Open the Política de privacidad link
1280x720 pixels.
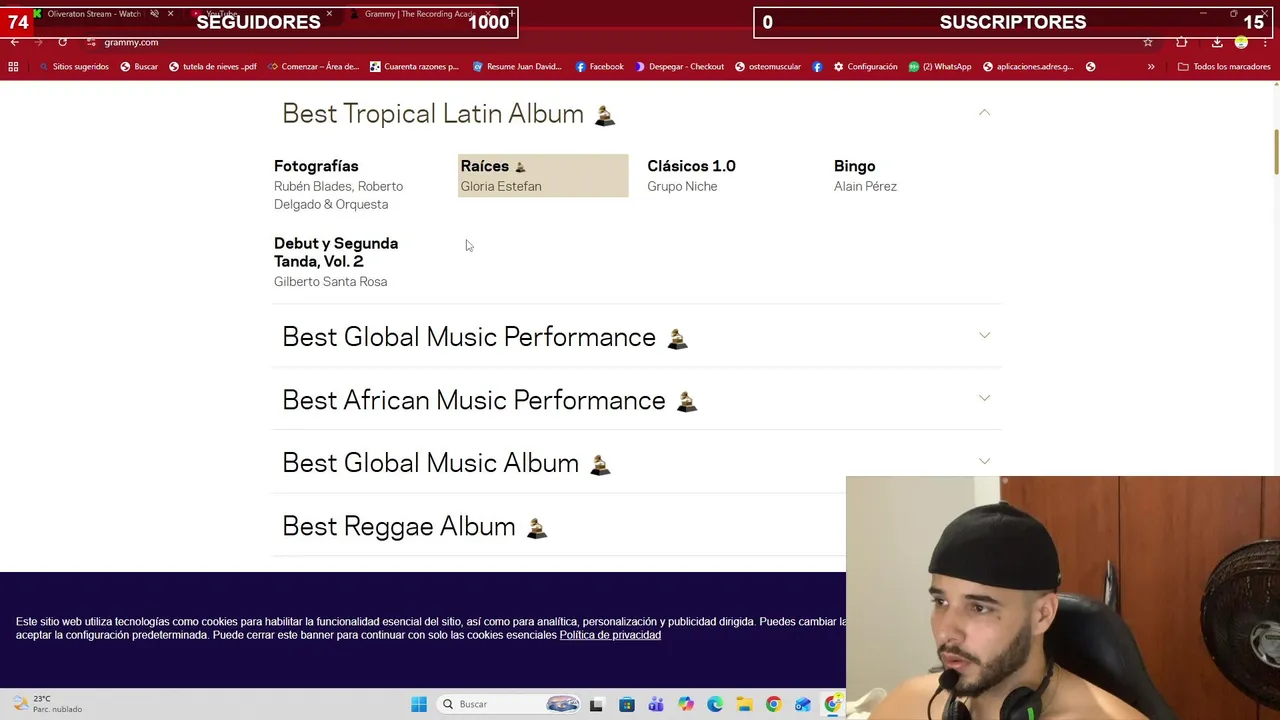click(x=610, y=635)
